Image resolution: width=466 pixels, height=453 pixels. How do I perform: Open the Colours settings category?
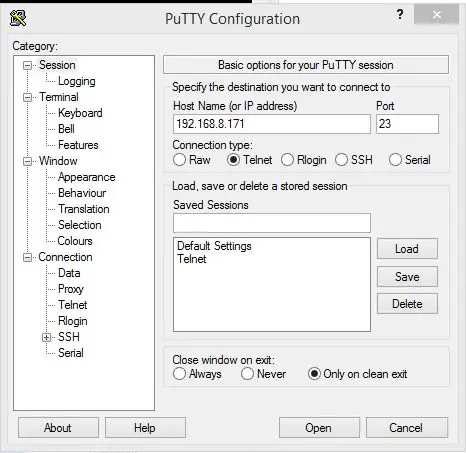click(x=75, y=241)
